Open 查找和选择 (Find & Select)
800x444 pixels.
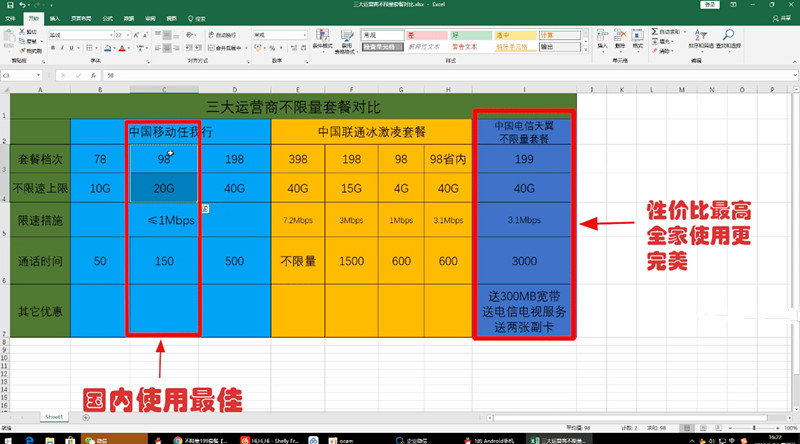point(728,39)
